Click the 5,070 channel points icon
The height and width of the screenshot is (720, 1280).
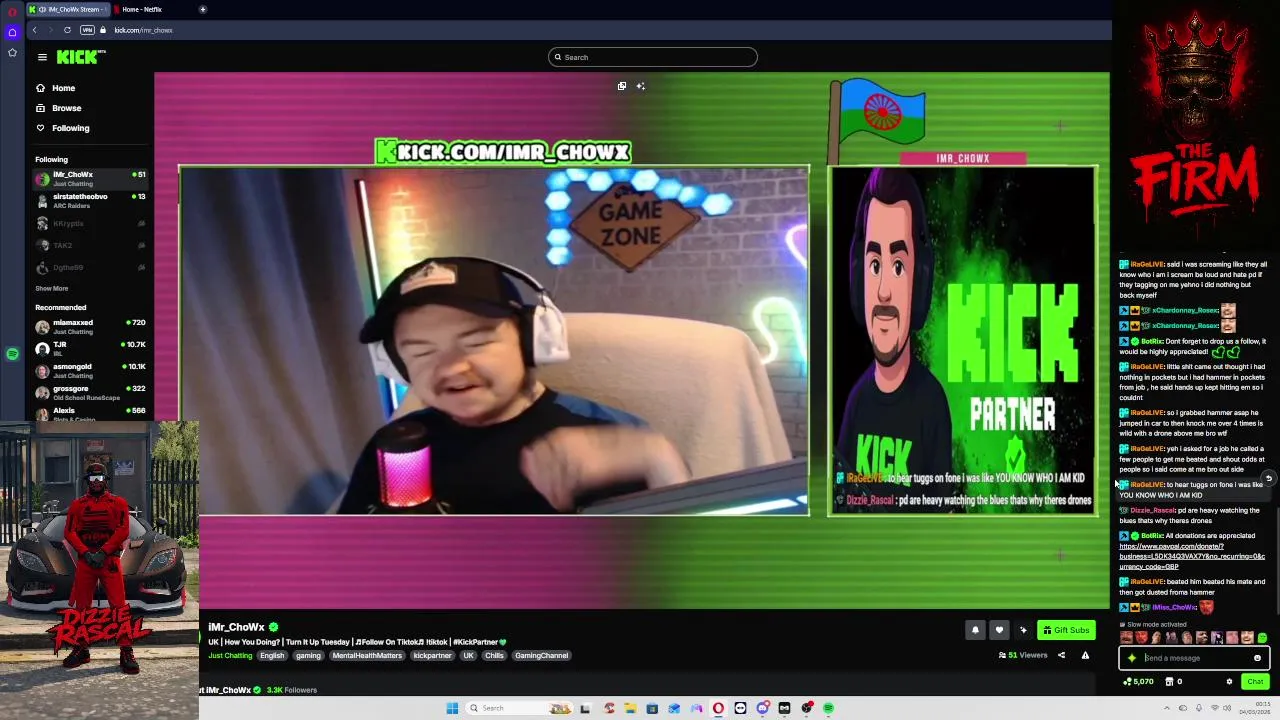tap(1138, 682)
